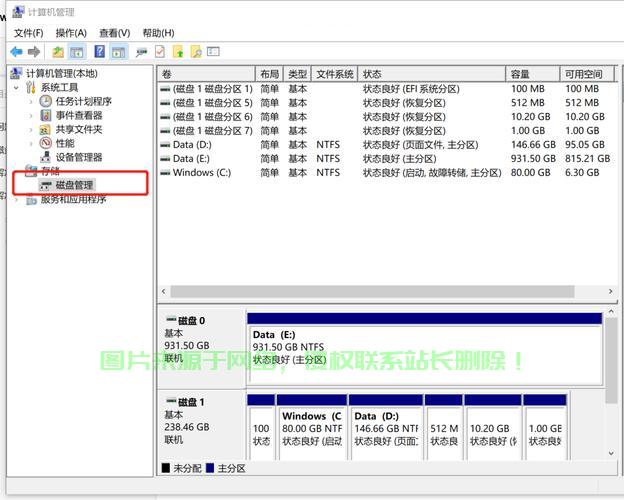Select the 512 MB recovery partition block
This screenshot has height=500, width=624.
point(444,427)
